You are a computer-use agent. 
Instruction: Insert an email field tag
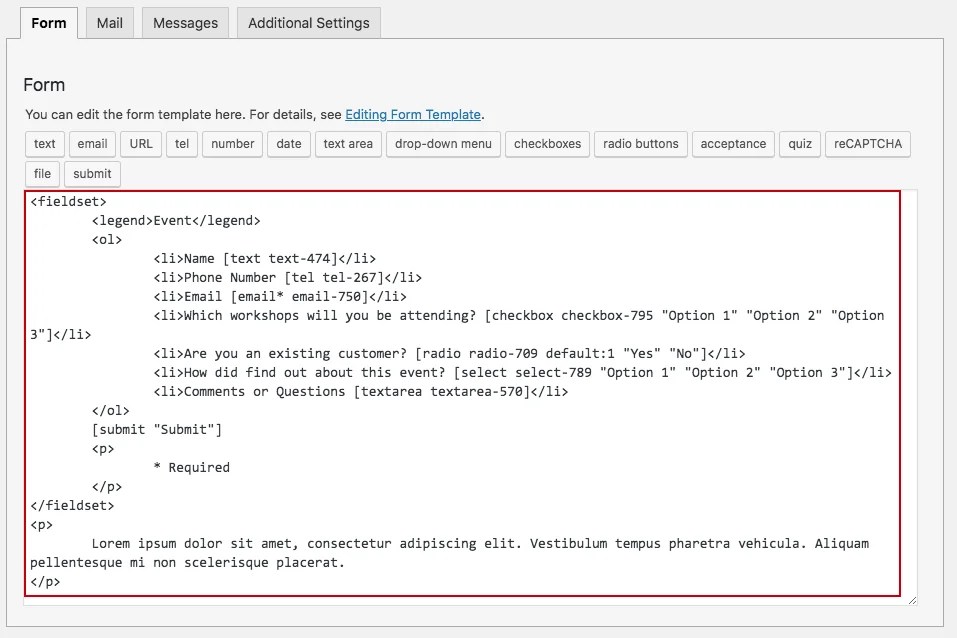click(92, 144)
